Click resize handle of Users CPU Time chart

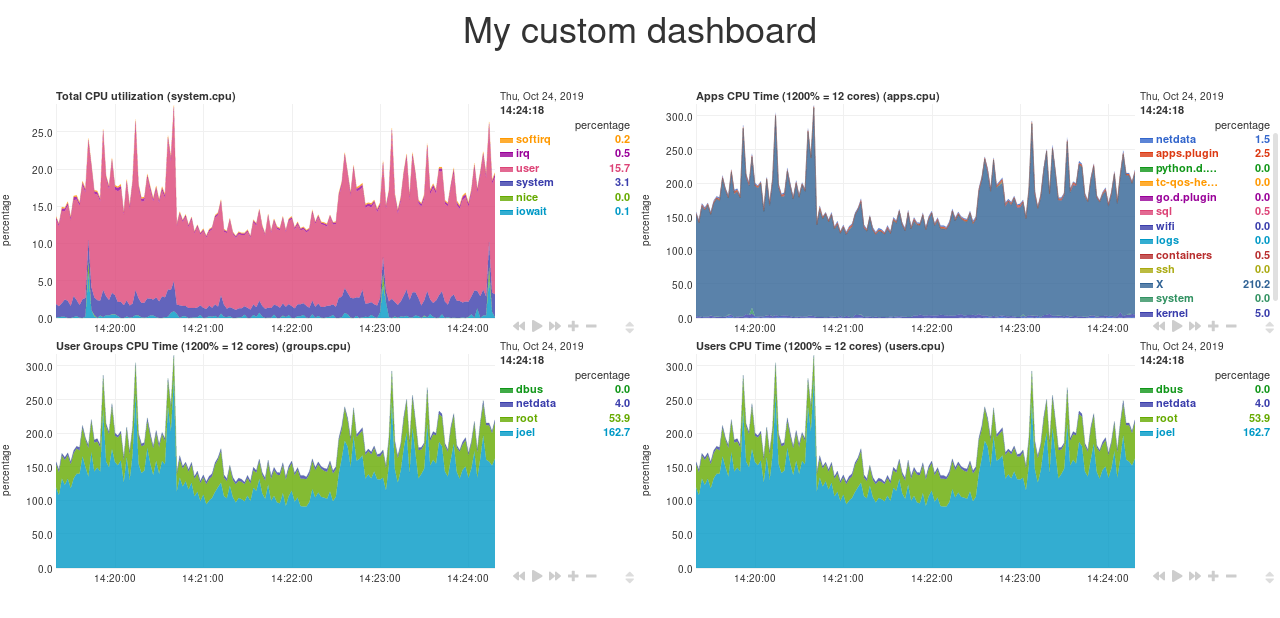pyautogui.click(x=1269, y=576)
